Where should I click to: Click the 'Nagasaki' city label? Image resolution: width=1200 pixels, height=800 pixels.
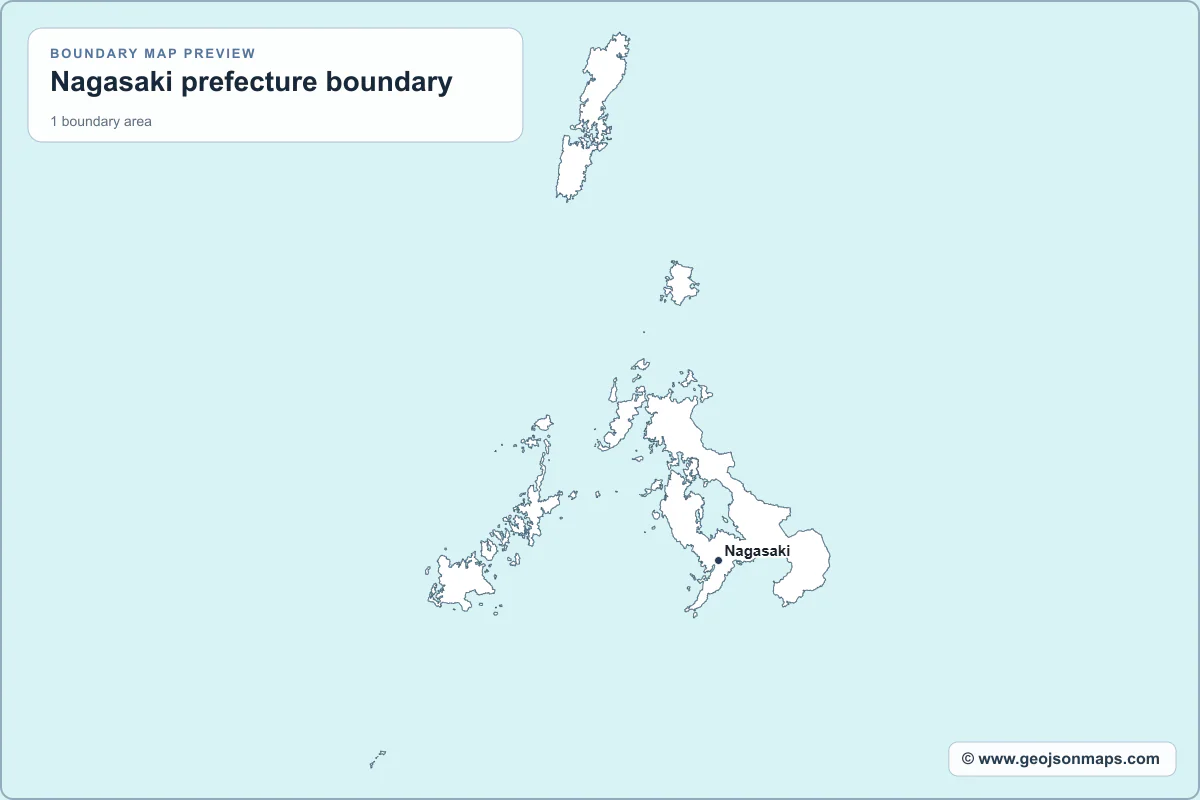pyautogui.click(x=757, y=551)
